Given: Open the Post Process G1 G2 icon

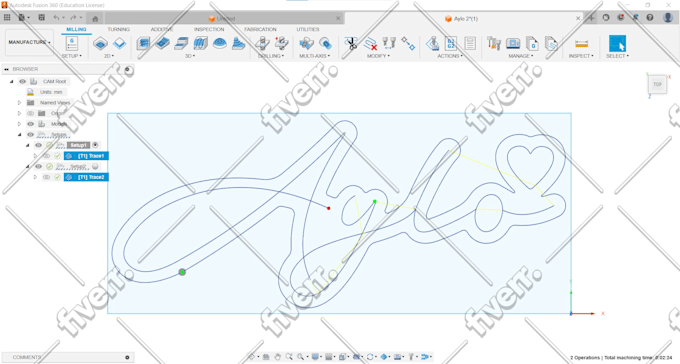Looking at the screenshot, I should [x=451, y=43].
